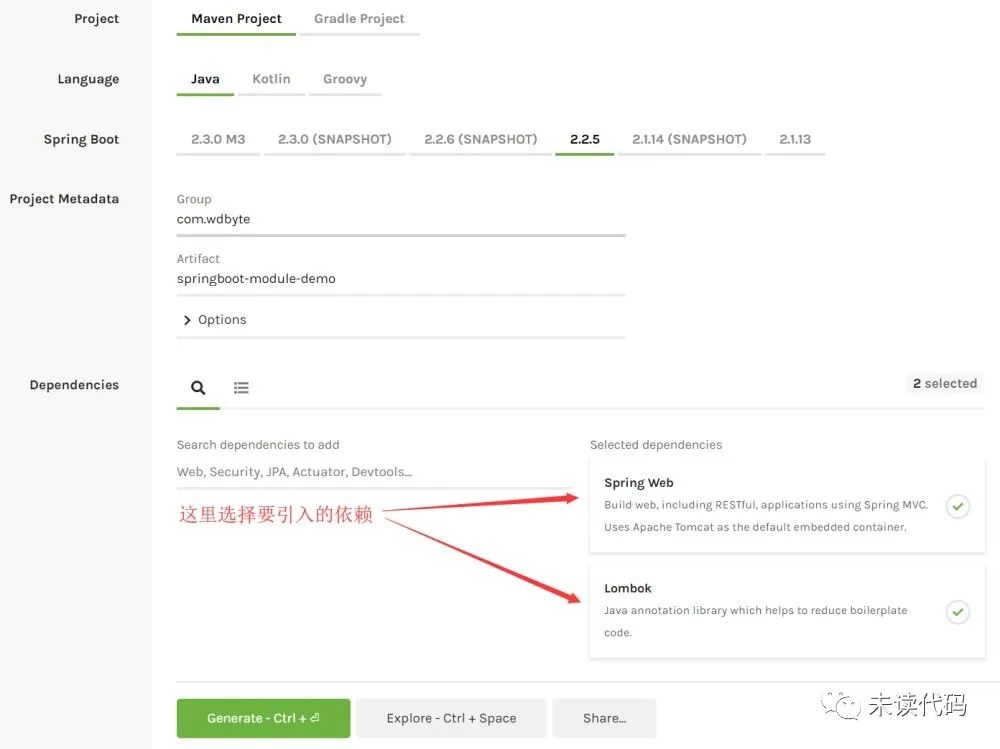Pick the 2.2.6 (SNAPSHOT) version

(480, 139)
